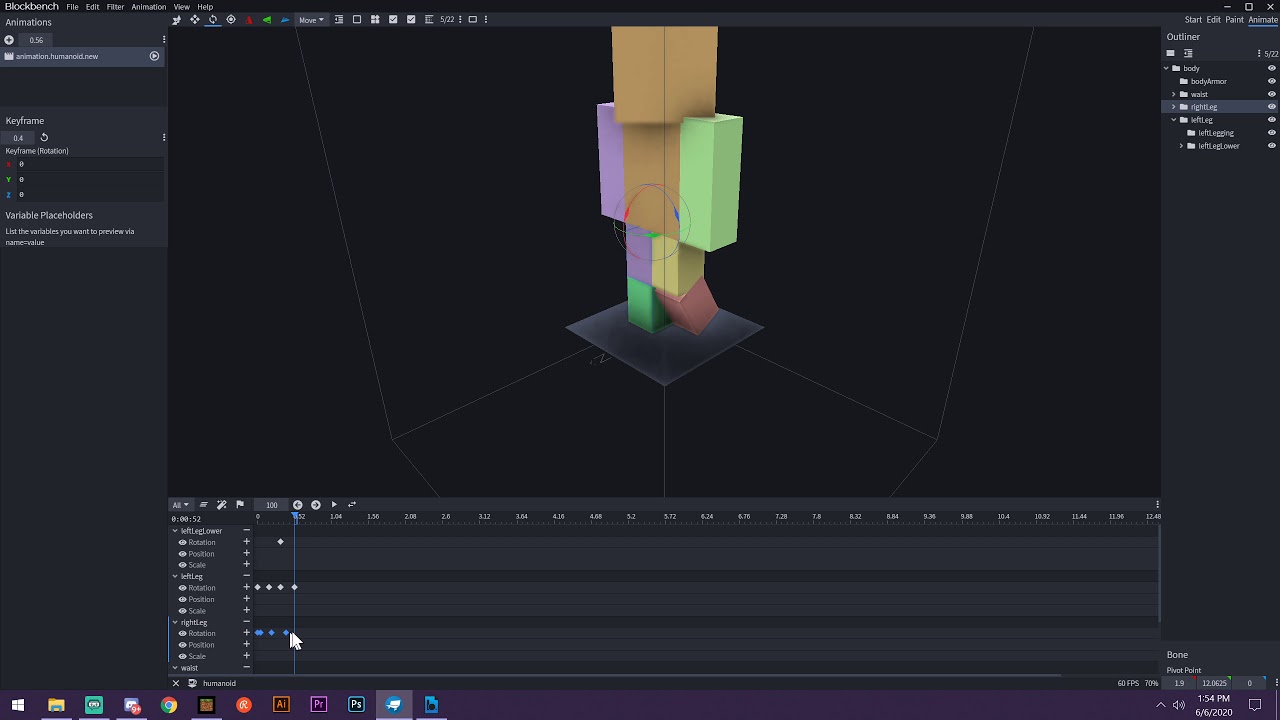Hide the leftLegging group in Outliner

point(1272,133)
